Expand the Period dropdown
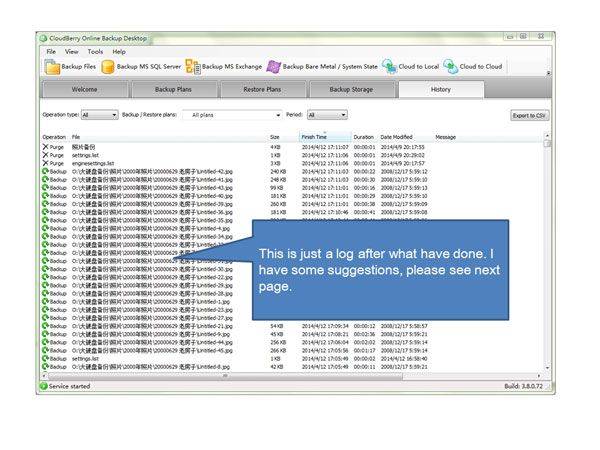Image resolution: width=600 pixels, height=450 pixels. click(327, 115)
